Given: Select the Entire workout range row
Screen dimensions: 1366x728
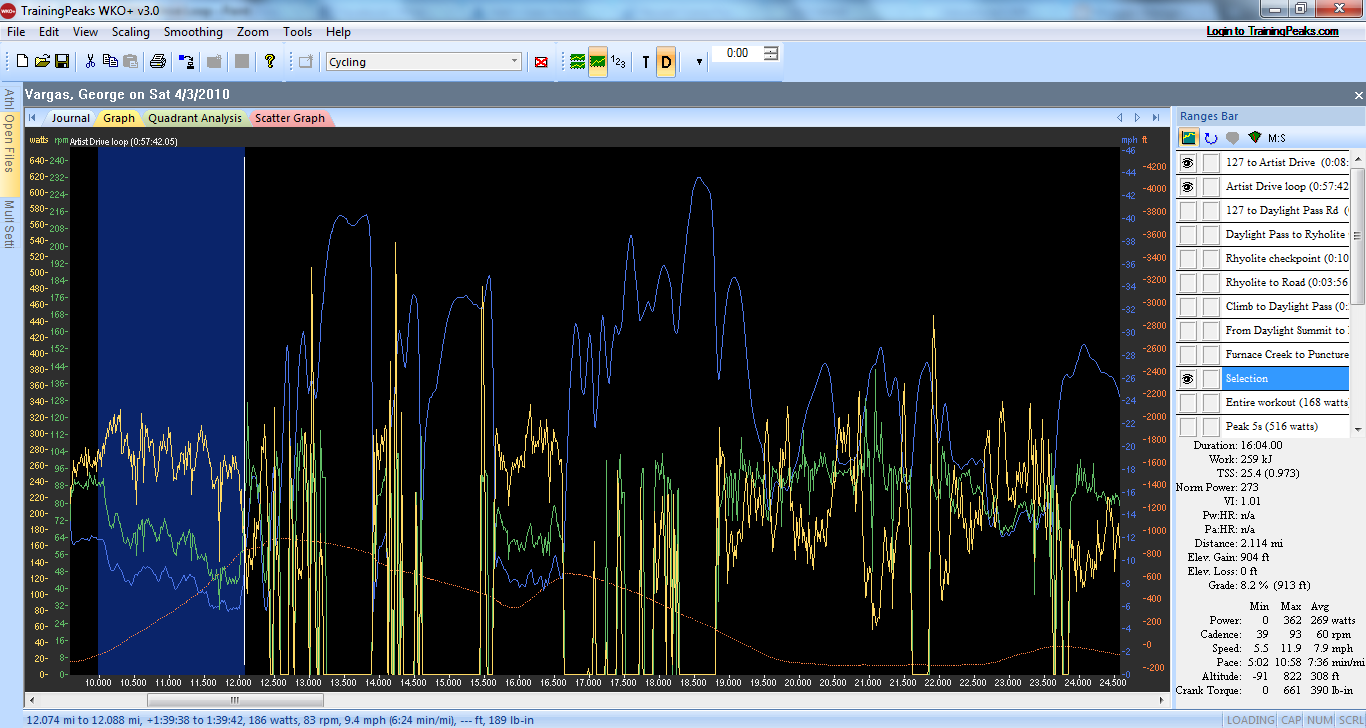Looking at the screenshot, I should coord(1286,403).
